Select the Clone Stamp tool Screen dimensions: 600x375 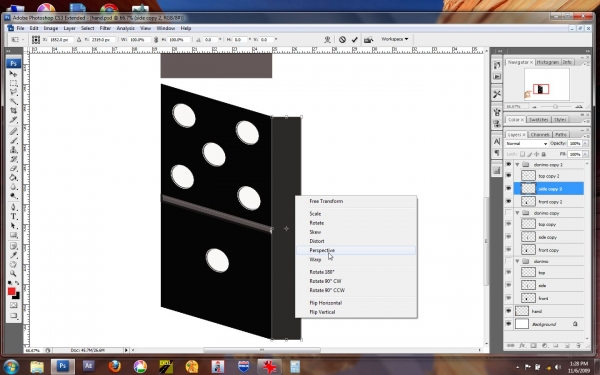[13, 150]
